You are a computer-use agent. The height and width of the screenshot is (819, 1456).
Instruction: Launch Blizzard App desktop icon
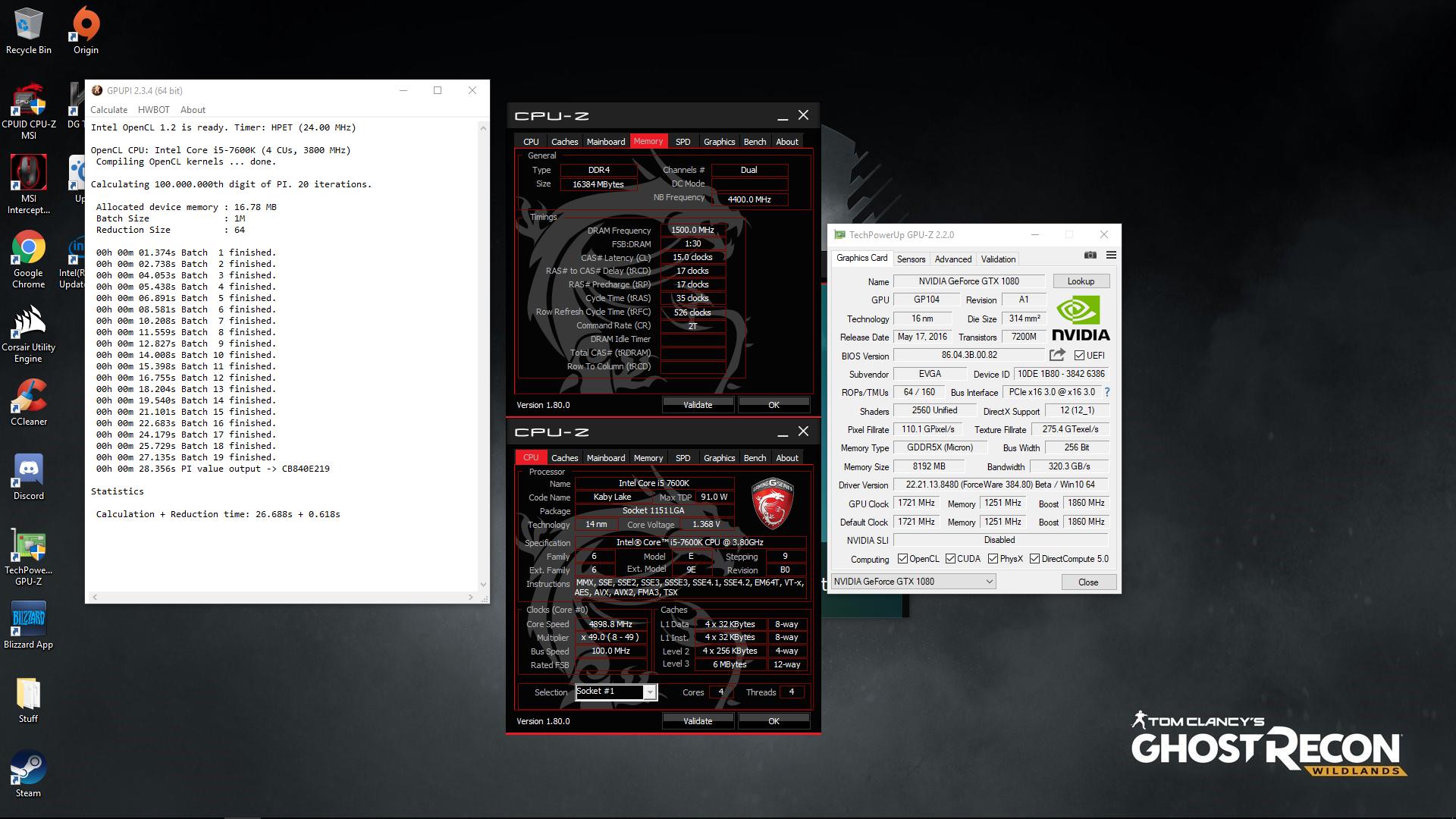tap(29, 626)
